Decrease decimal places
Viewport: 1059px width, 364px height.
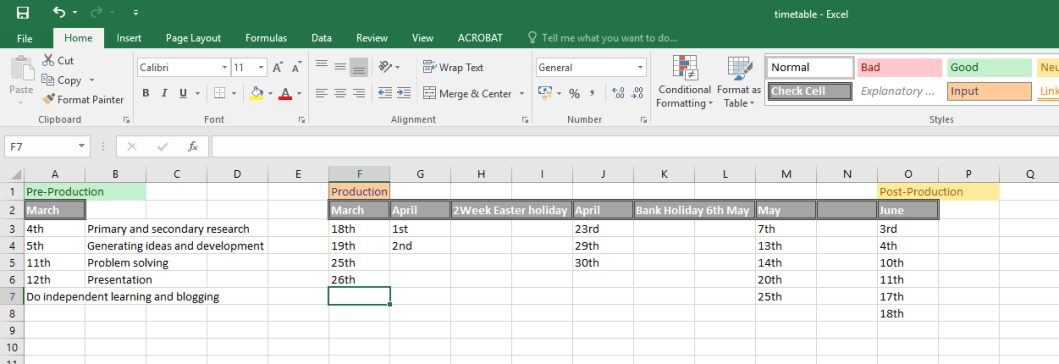(x=636, y=93)
